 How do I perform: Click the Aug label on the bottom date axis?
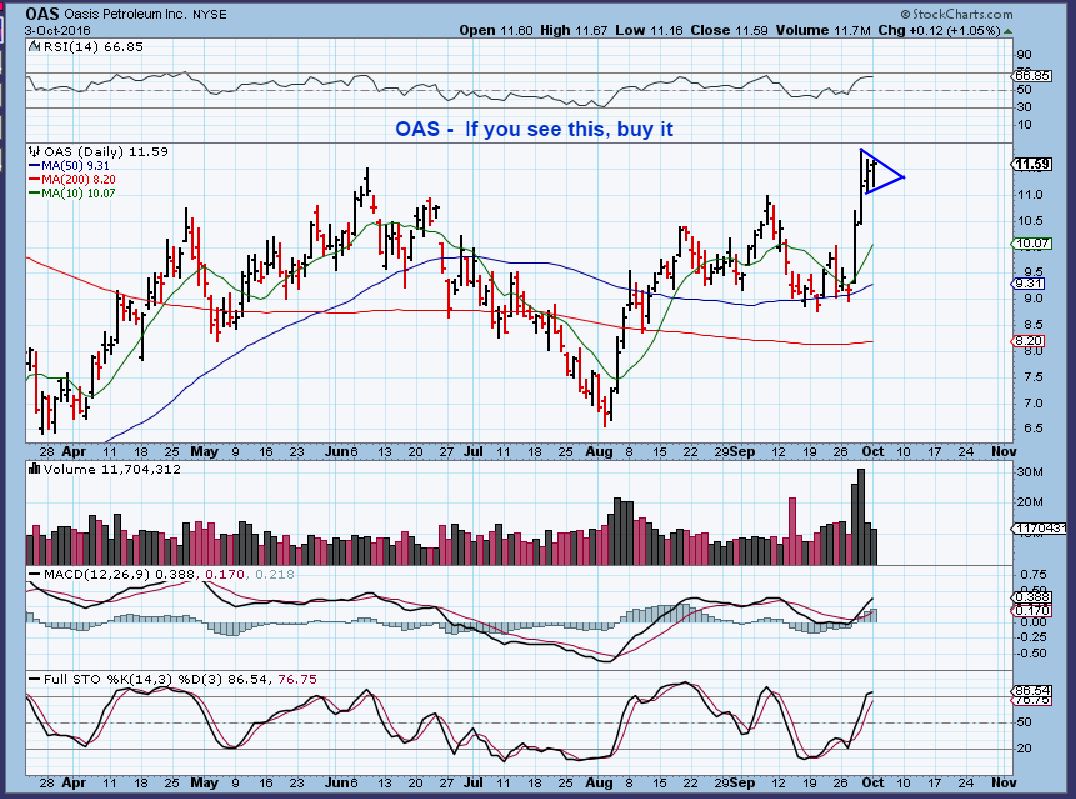pos(599,783)
